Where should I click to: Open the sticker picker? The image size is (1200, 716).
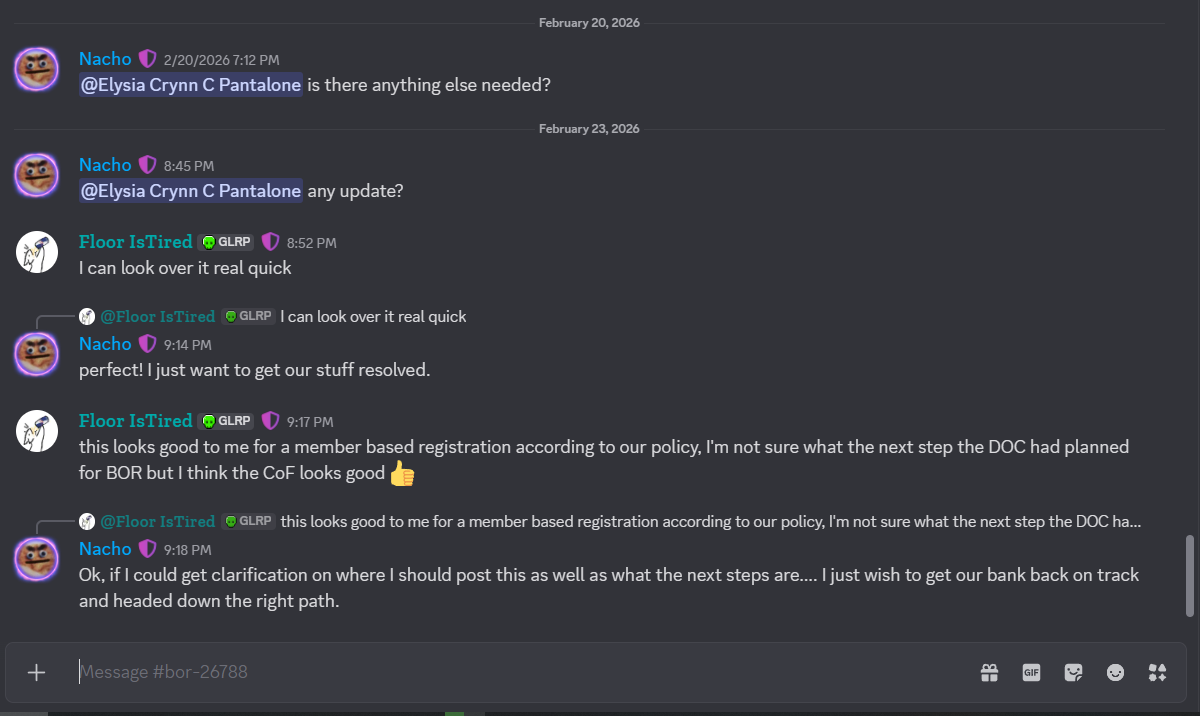(x=1073, y=672)
